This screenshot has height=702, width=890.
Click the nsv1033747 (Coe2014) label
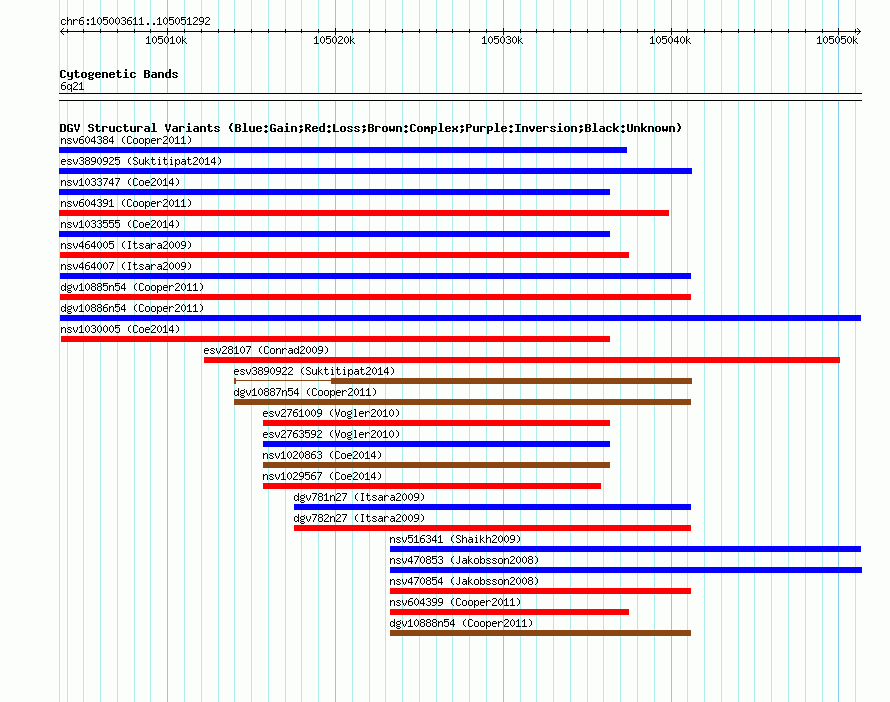pos(120,182)
